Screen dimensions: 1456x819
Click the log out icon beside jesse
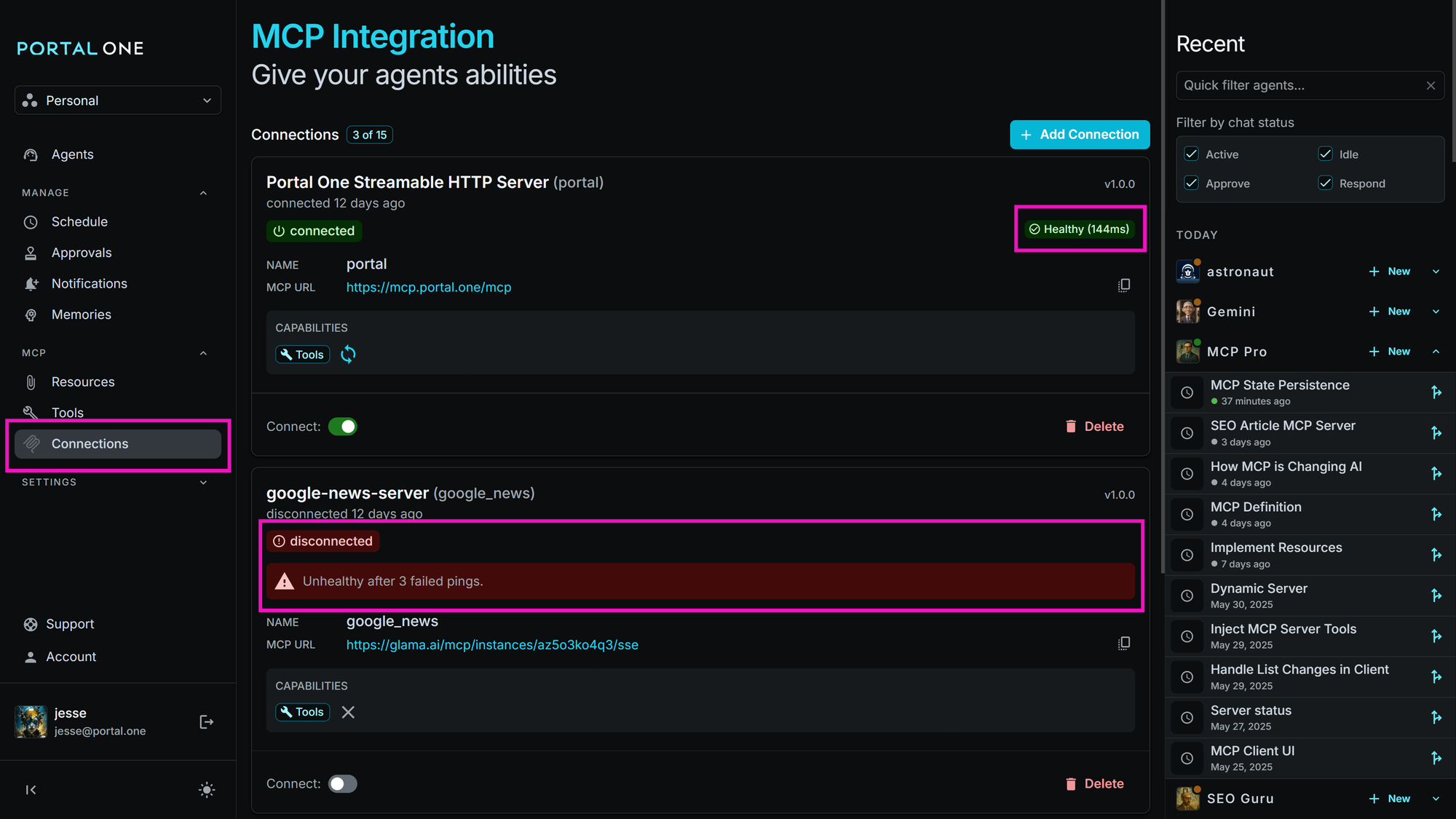pyautogui.click(x=207, y=721)
